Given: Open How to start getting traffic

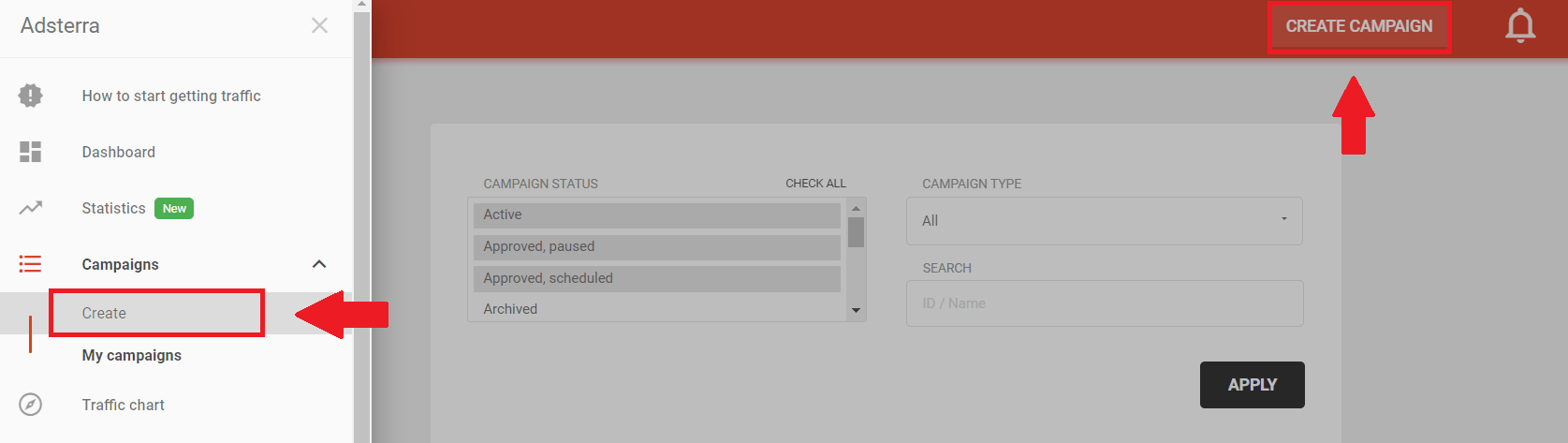Looking at the screenshot, I should tap(171, 96).
